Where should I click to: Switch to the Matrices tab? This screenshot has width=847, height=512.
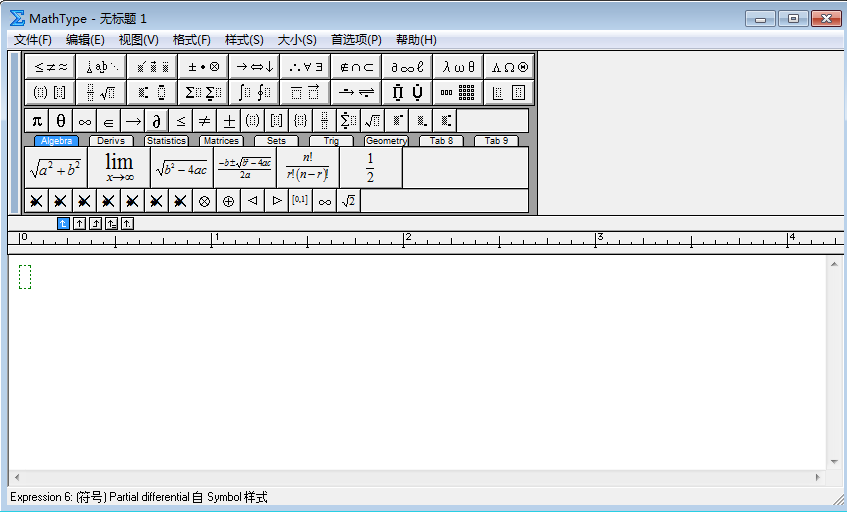click(x=221, y=141)
